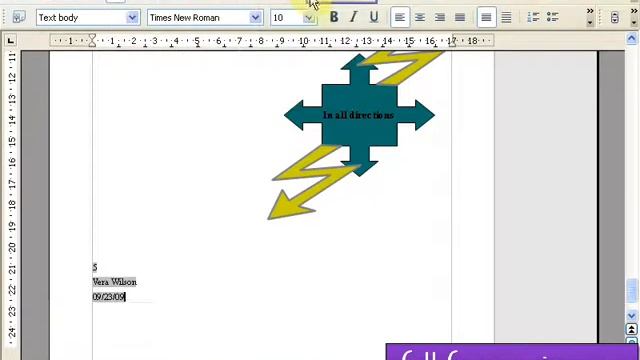The height and width of the screenshot is (360, 640).
Task: Click inside the Text body style field
Action: pyautogui.click(x=82, y=18)
